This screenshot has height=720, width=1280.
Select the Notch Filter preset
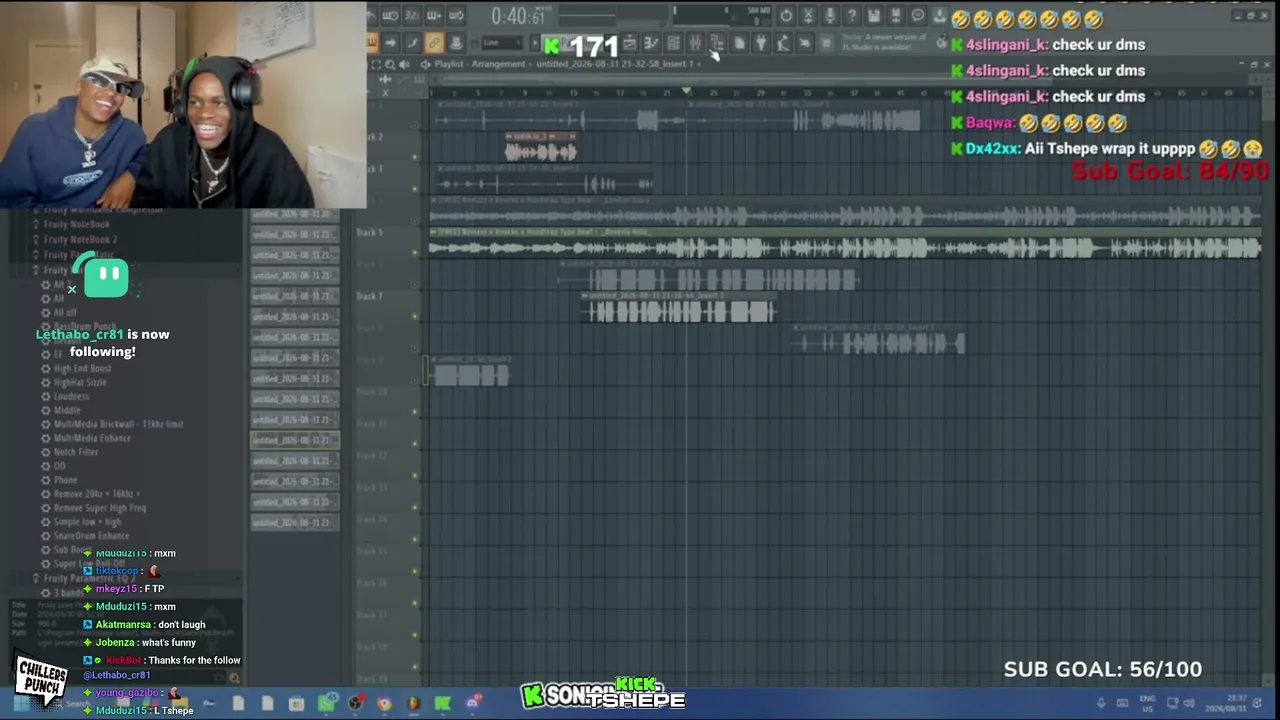pos(76,452)
